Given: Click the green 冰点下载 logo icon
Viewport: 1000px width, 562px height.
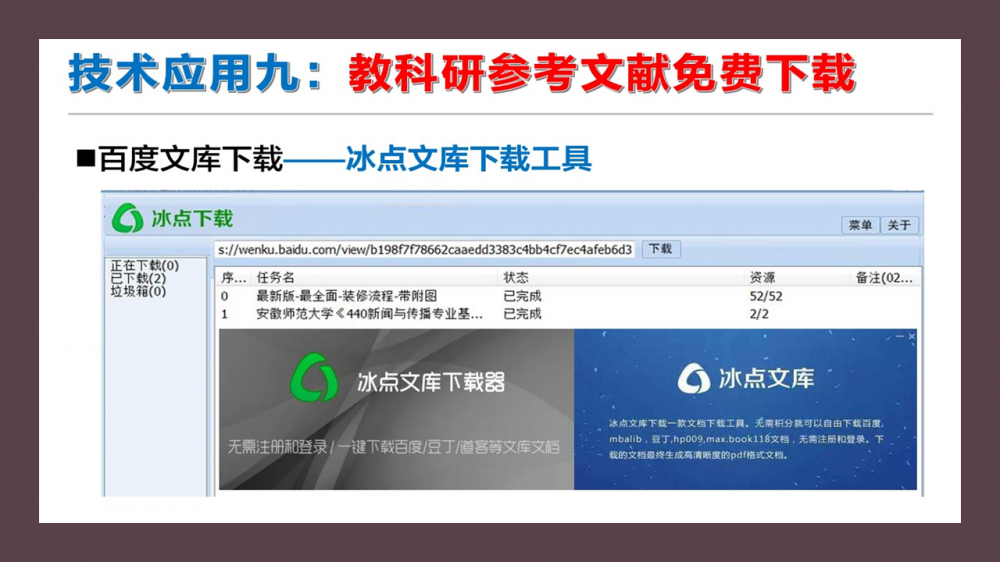Looking at the screenshot, I should (128, 217).
